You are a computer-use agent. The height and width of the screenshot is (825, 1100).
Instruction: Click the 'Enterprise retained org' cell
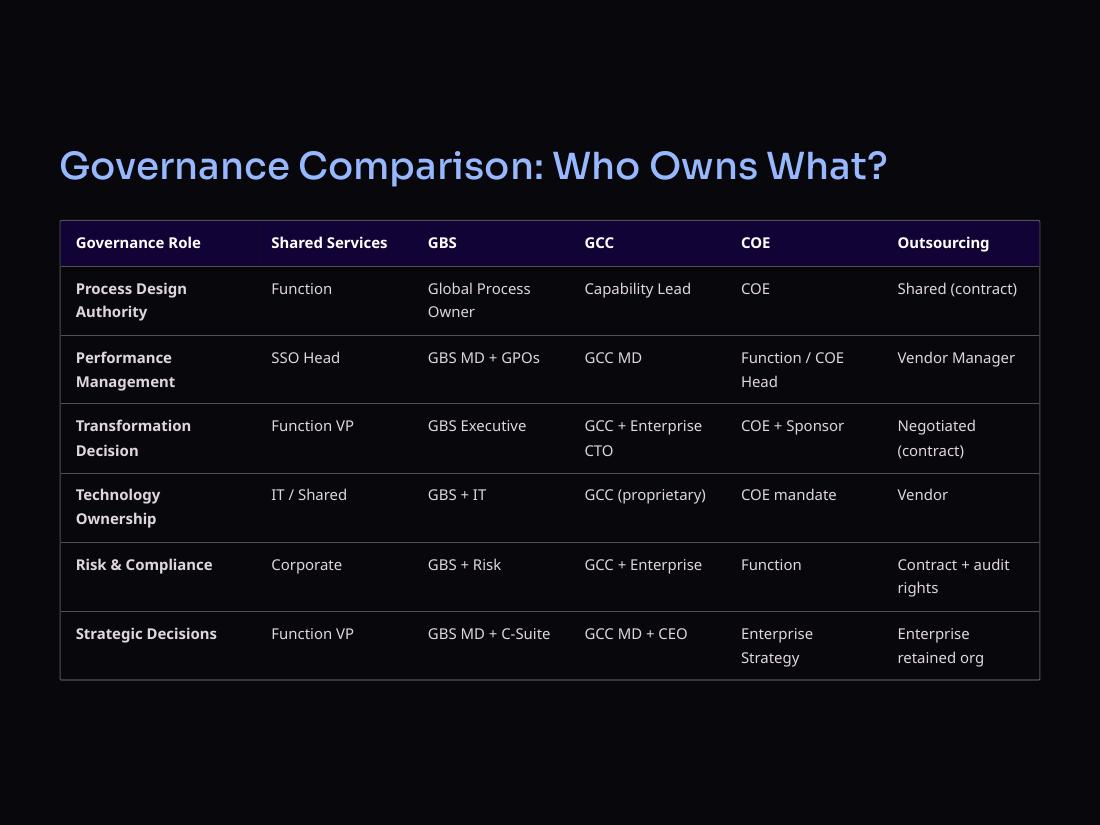tap(941, 645)
